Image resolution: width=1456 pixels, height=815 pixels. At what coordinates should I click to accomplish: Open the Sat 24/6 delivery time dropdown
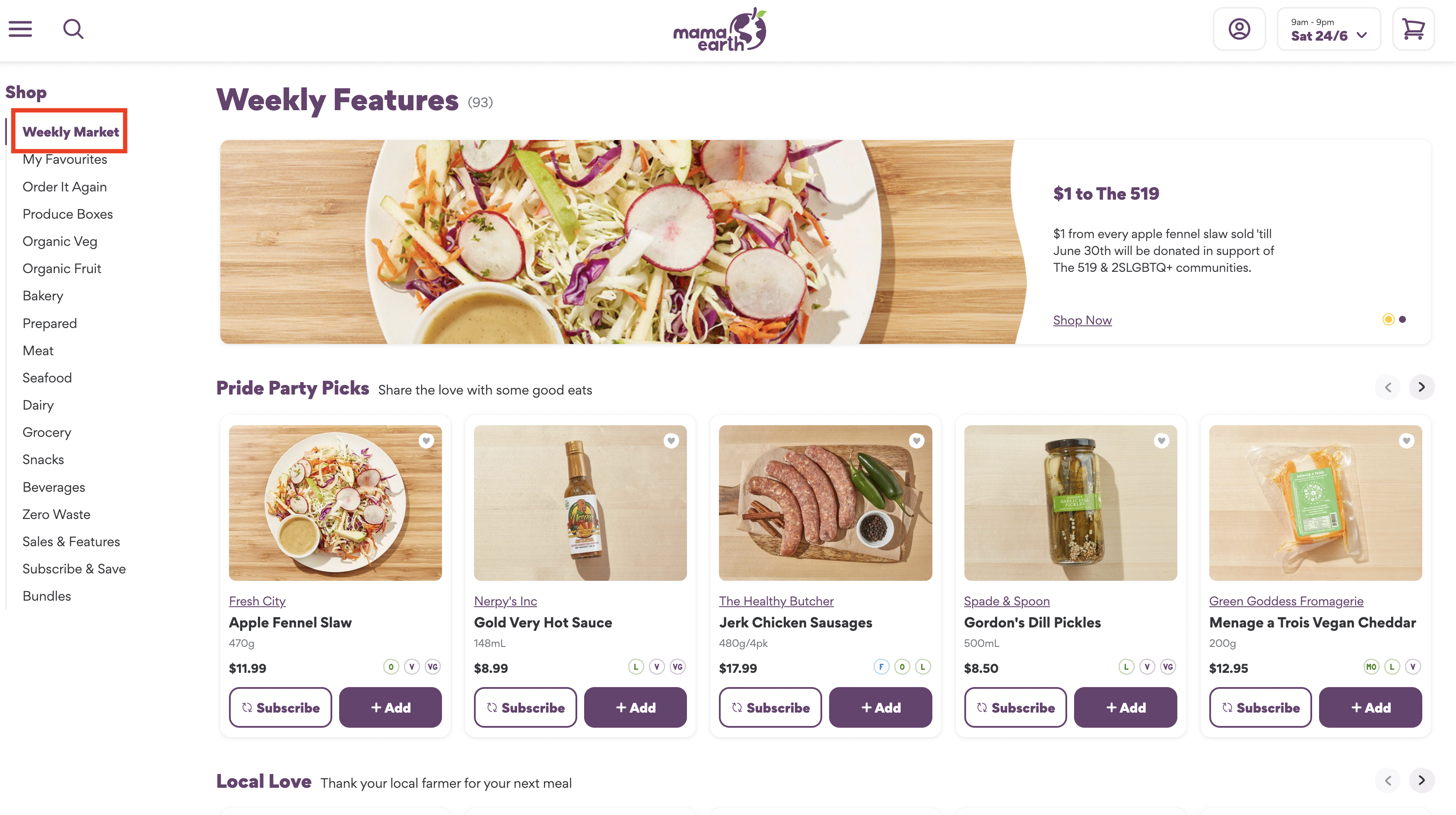tap(1328, 29)
